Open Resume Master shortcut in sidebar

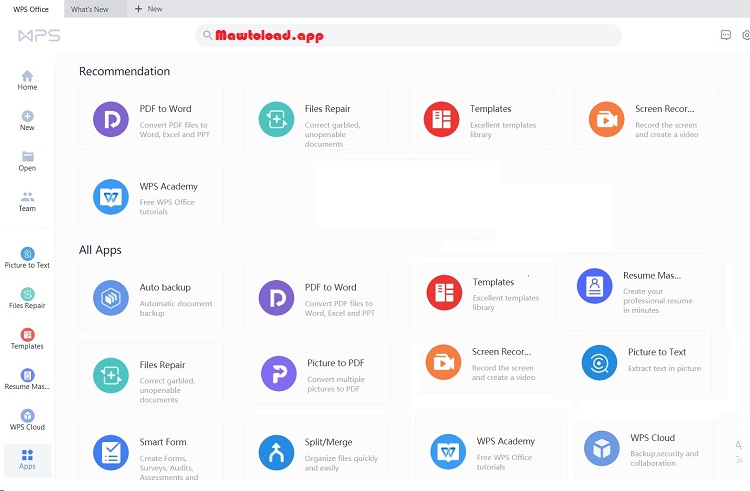coord(27,380)
